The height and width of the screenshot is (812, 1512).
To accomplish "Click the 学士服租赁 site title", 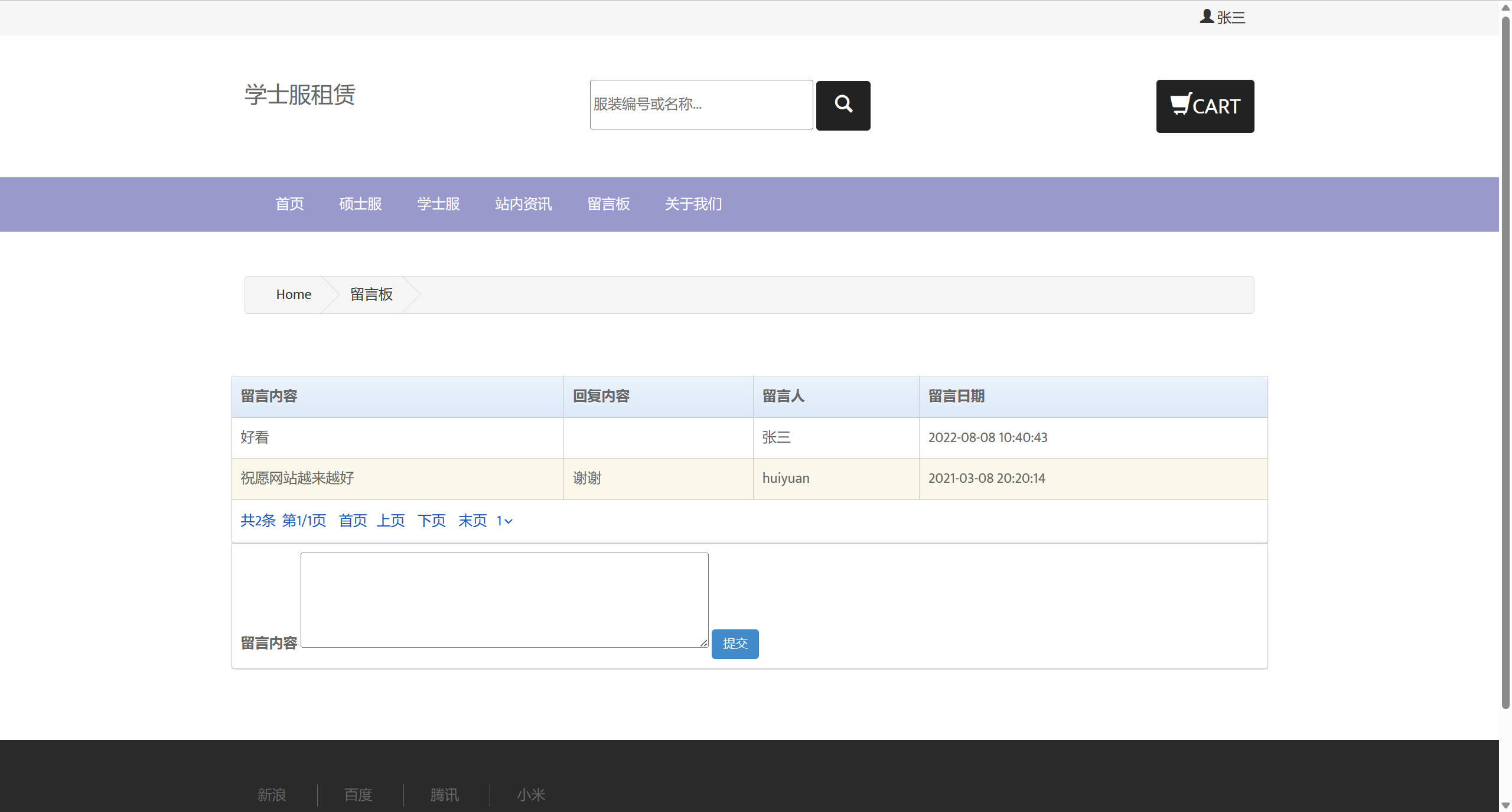I will click(300, 95).
